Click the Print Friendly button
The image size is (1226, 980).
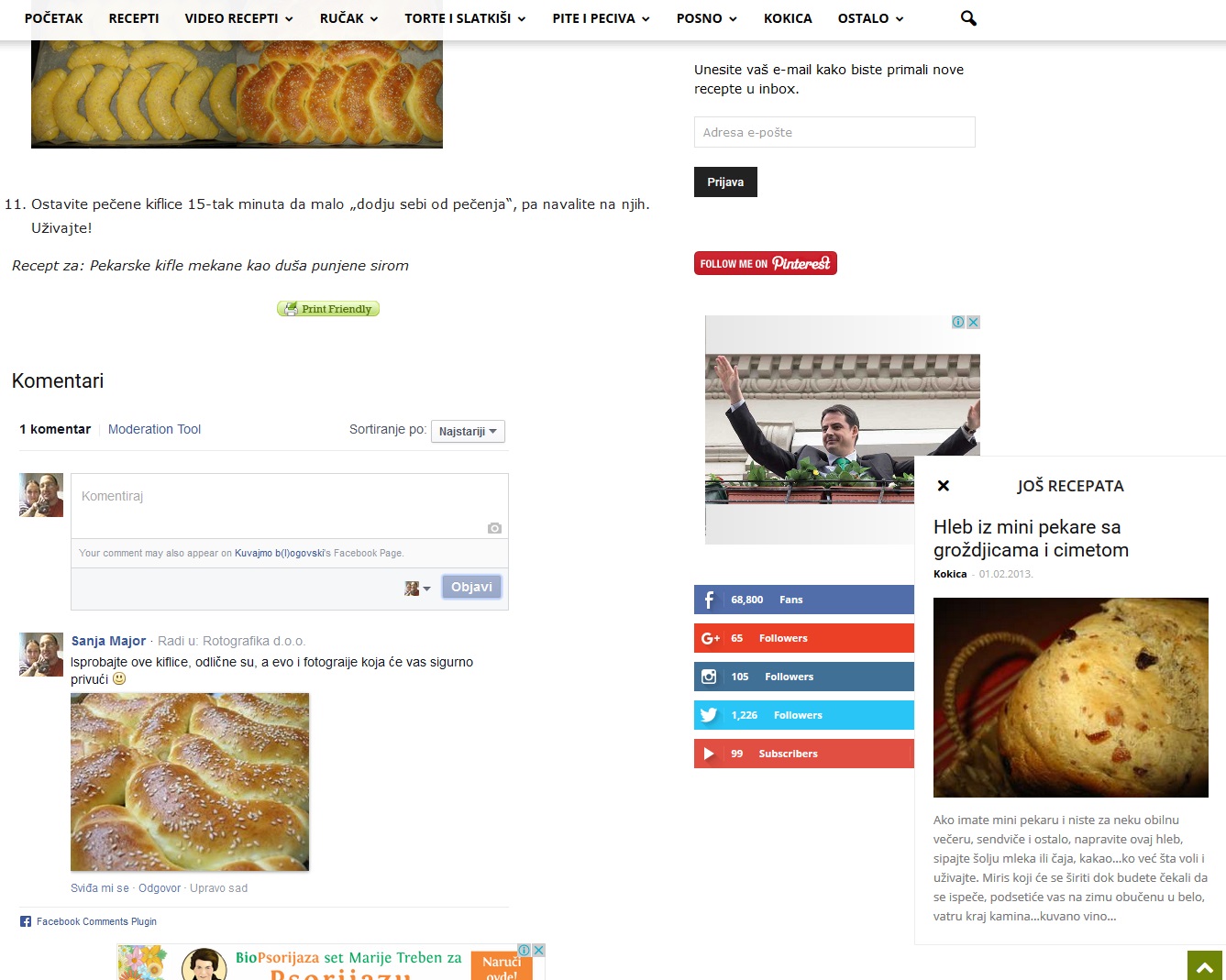click(x=328, y=309)
